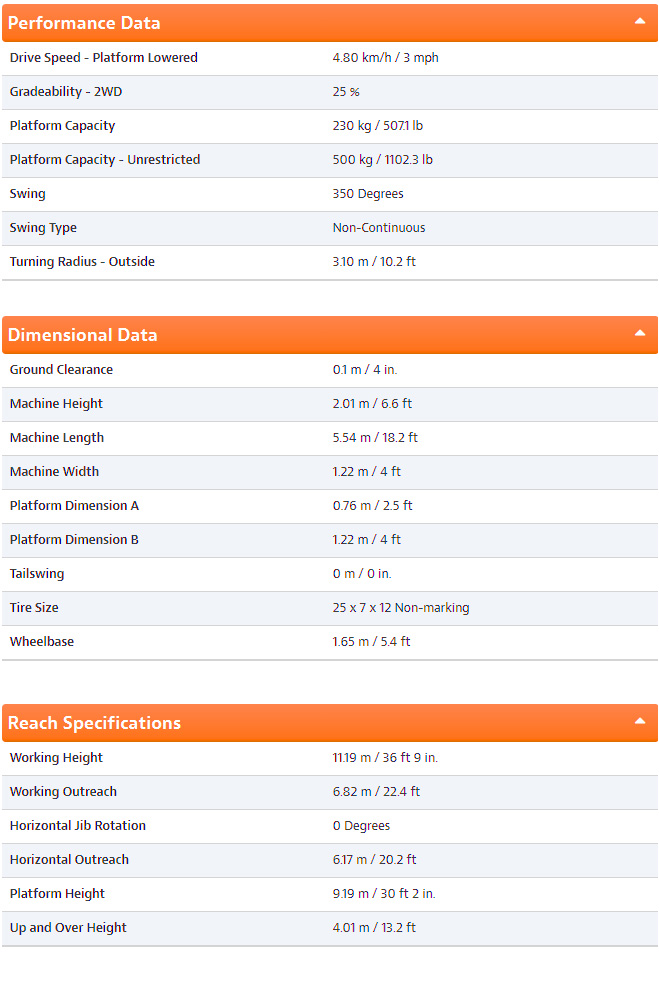Collapse the Dimensional Data section caret
The image size is (659, 981).
641,334
